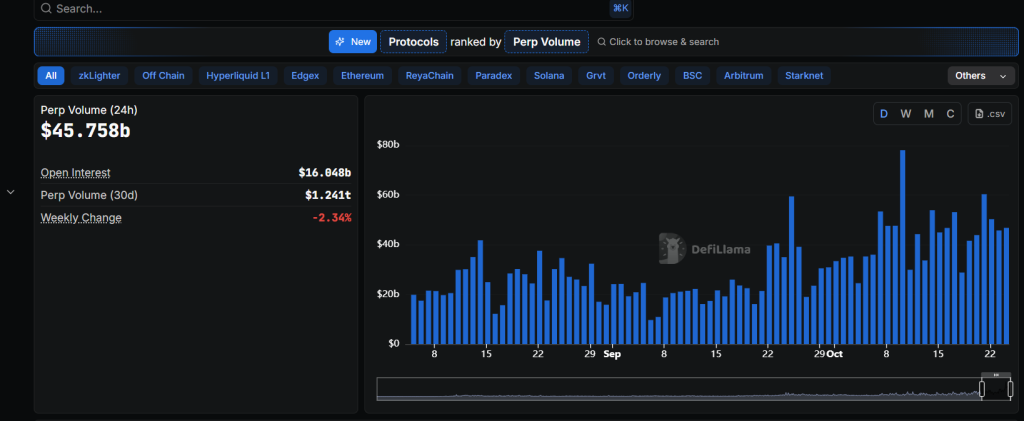Viewport: 1024px width, 421px height.
Task: Click the sparkle New button
Action: click(x=352, y=41)
